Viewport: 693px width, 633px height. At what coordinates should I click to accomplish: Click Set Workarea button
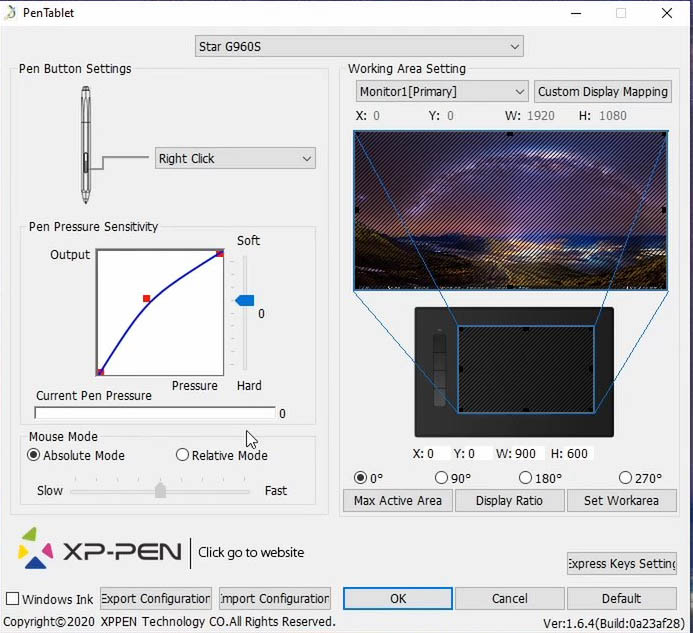click(x=621, y=500)
